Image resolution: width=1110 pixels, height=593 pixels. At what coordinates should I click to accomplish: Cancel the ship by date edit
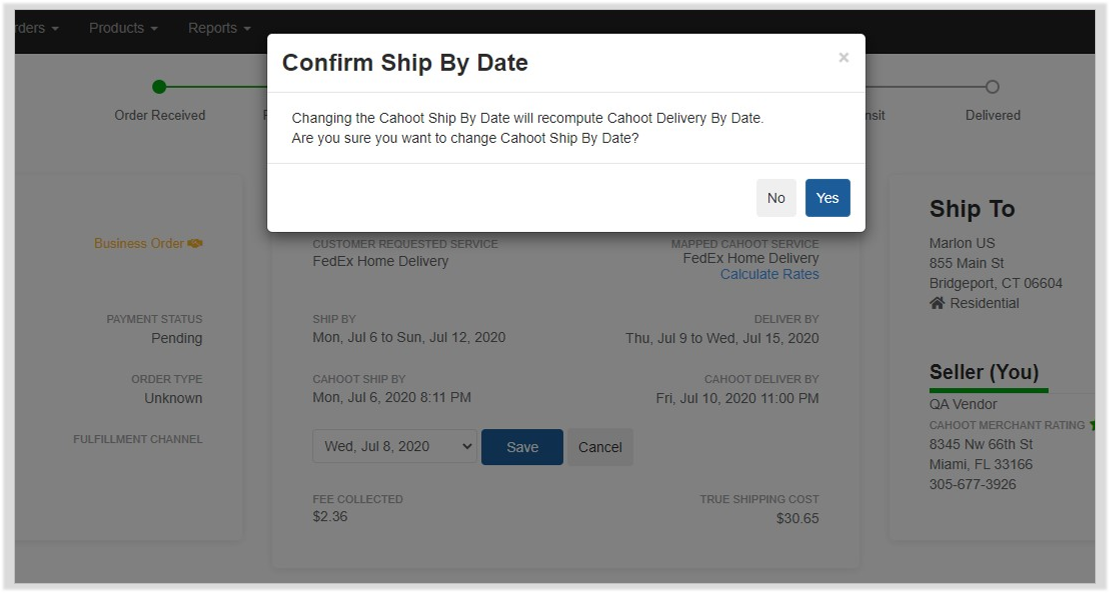[600, 447]
